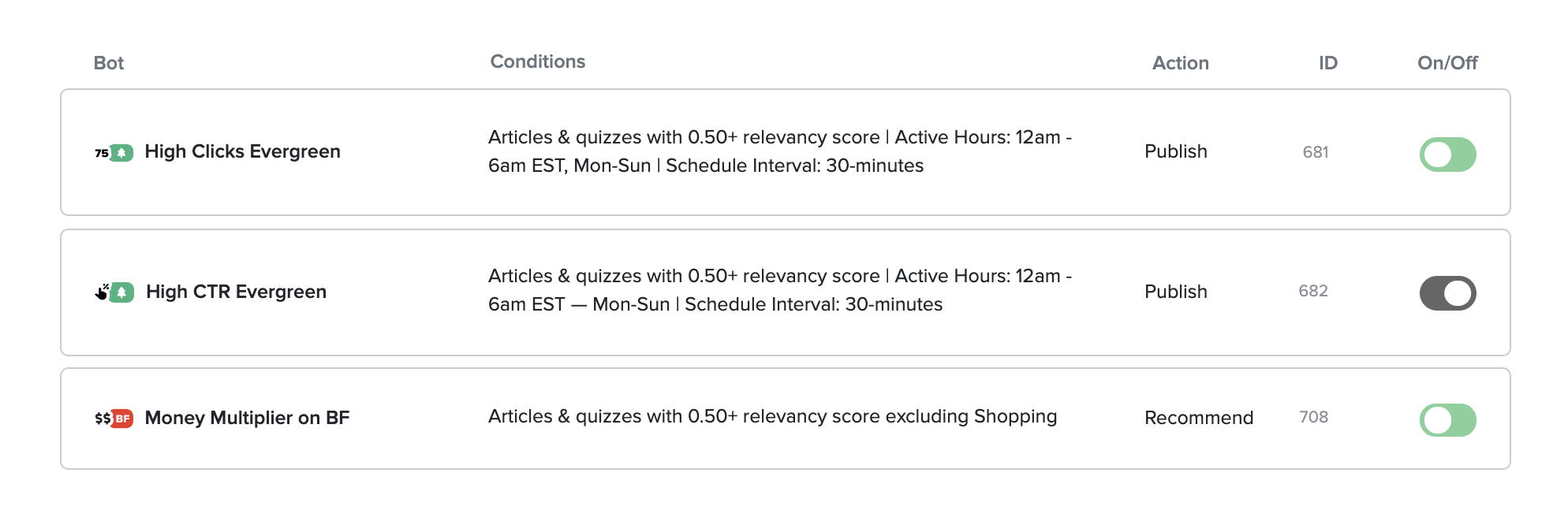
Task: Click the Recommend action for Money Multiplier
Action: [x=1198, y=418]
